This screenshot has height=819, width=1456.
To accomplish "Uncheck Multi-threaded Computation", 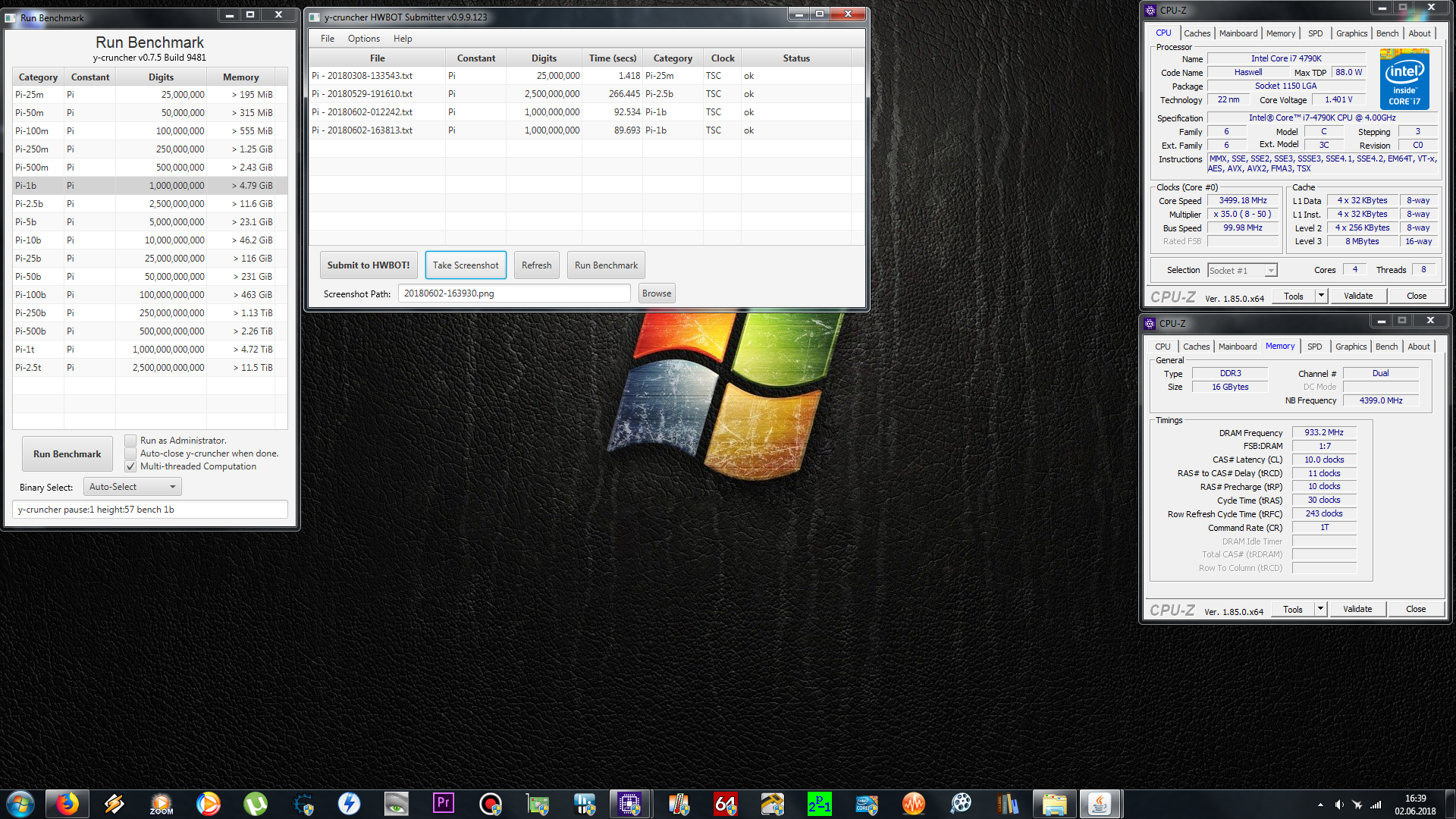I will (130, 466).
